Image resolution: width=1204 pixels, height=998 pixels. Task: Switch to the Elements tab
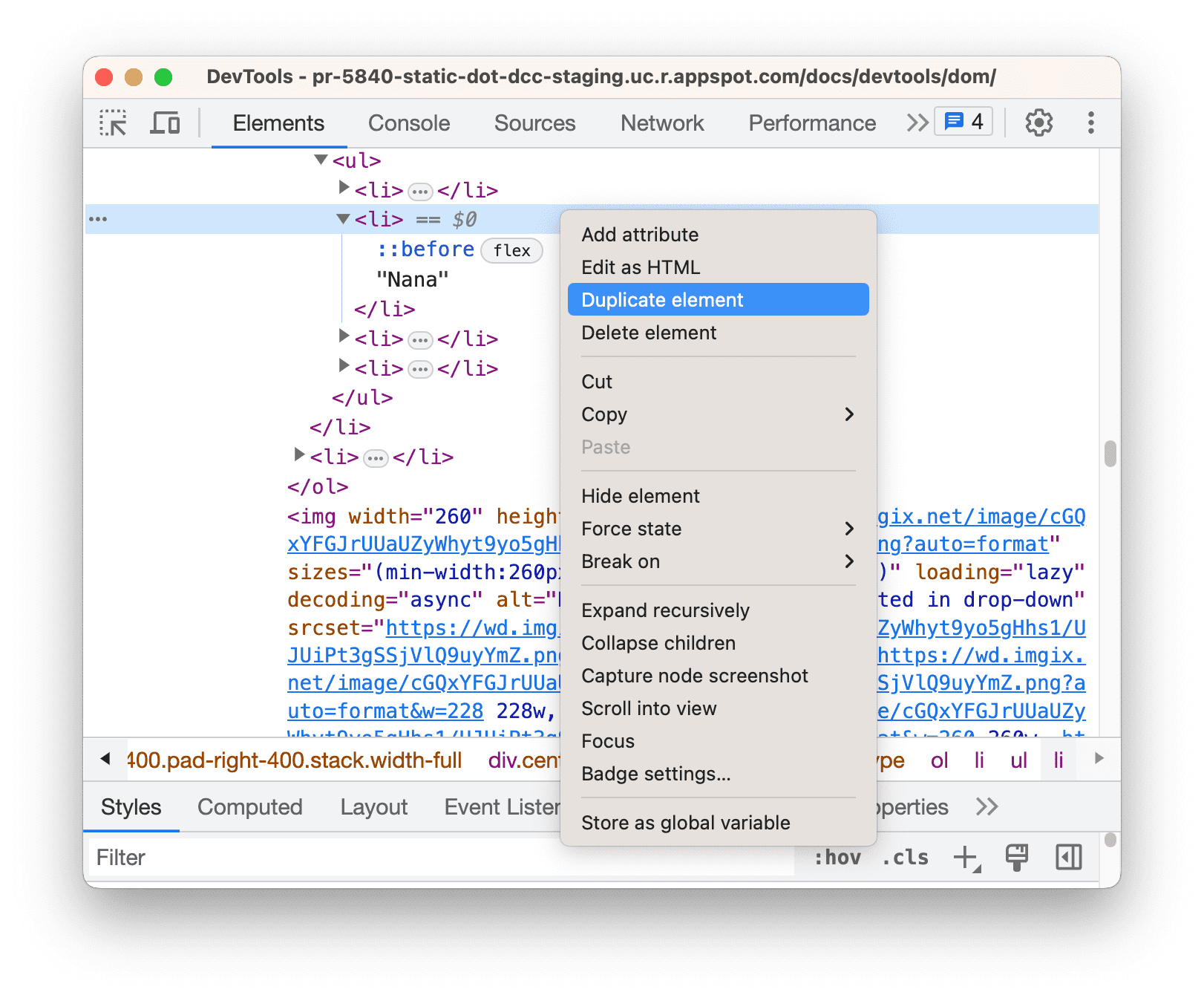click(278, 123)
